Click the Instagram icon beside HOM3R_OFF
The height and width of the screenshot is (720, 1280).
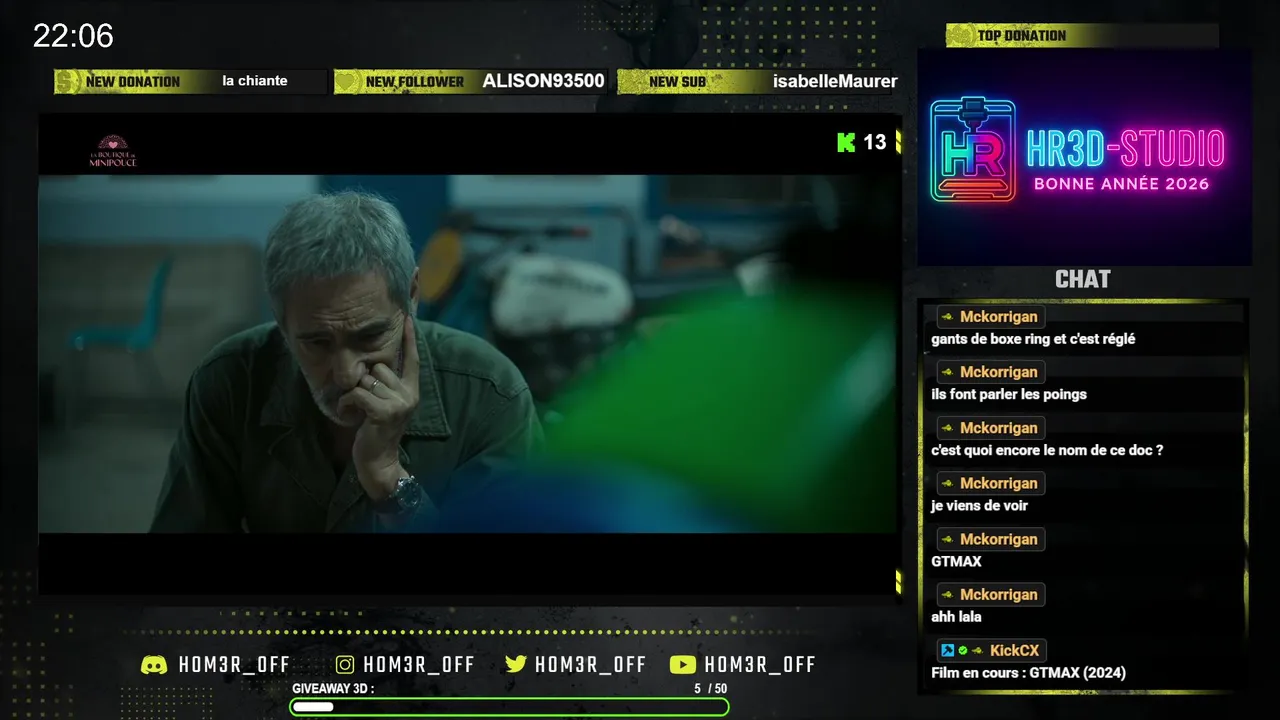345,665
